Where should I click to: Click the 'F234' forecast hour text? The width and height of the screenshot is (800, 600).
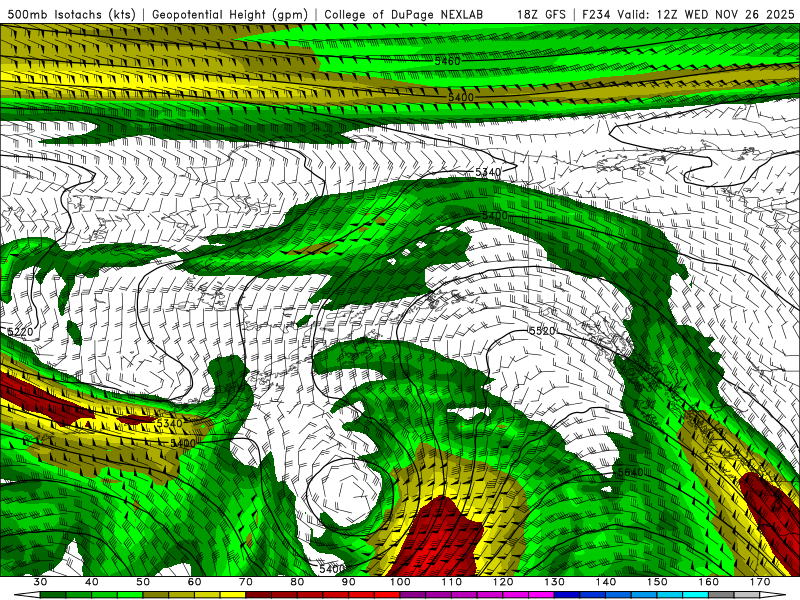coord(596,15)
